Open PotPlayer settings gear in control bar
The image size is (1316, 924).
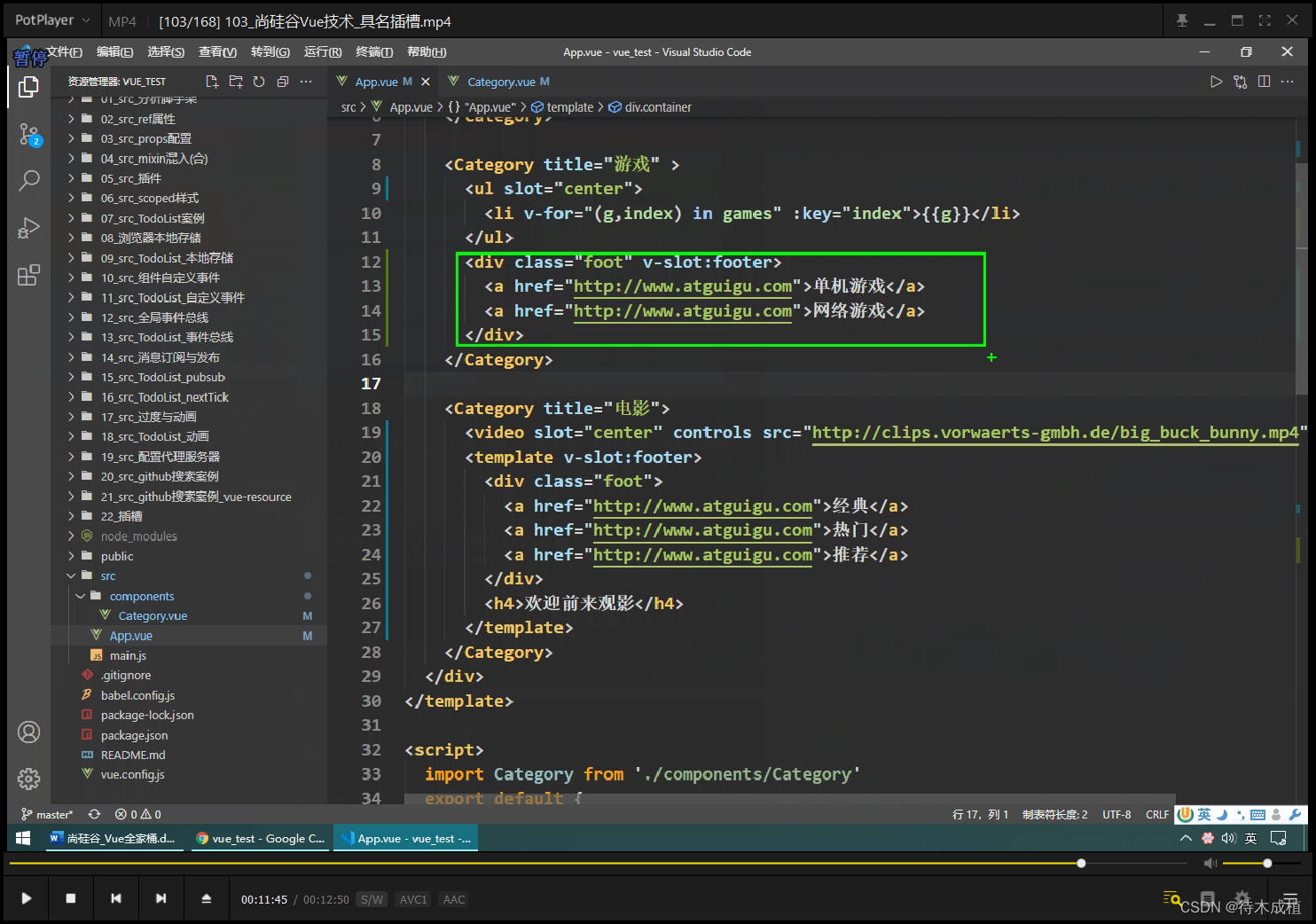click(1242, 898)
